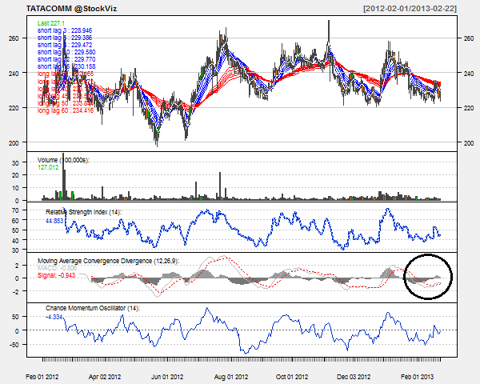Viewport: 480px width, 384px height.
Task: Click legend entry 'short lag 3 : 228.946'
Action: [65, 31]
